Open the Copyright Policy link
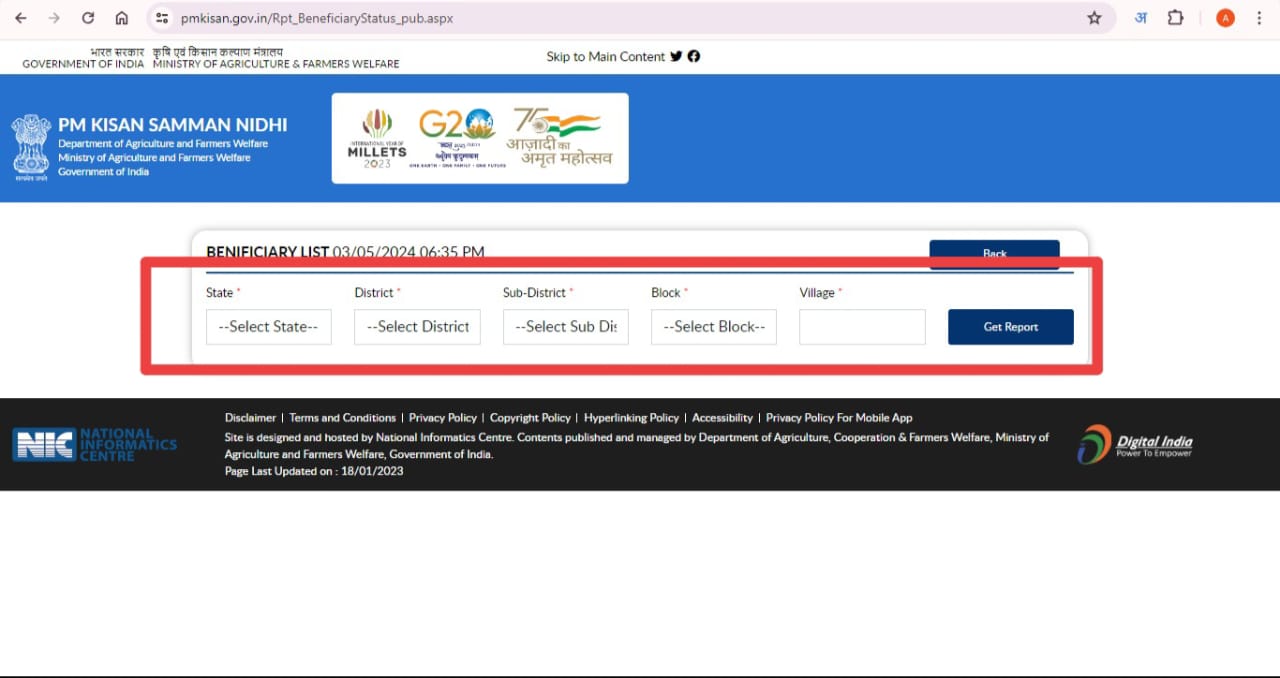This screenshot has height=678, width=1280. point(530,418)
